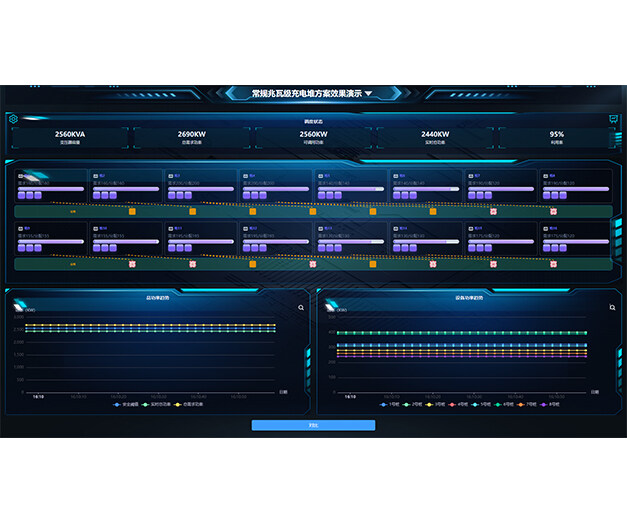The height and width of the screenshot is (522, 627).
Task: Click charger pile 14 icon
Action: [395, 229]
